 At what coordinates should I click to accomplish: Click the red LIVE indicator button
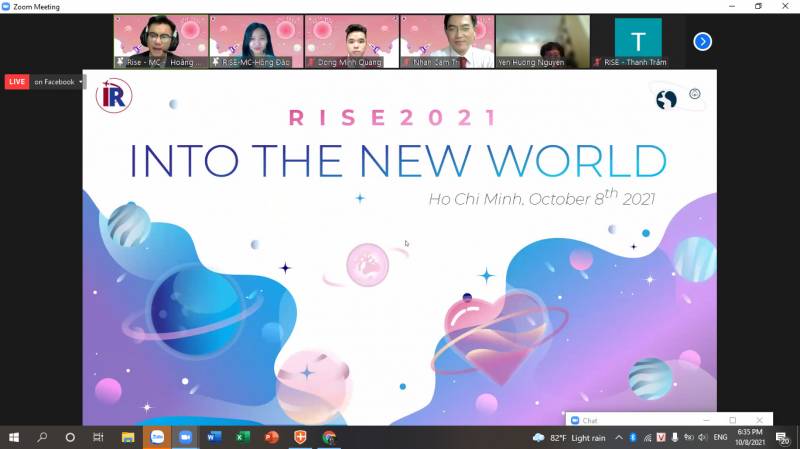pyautogui.click(x=17, y=82)
